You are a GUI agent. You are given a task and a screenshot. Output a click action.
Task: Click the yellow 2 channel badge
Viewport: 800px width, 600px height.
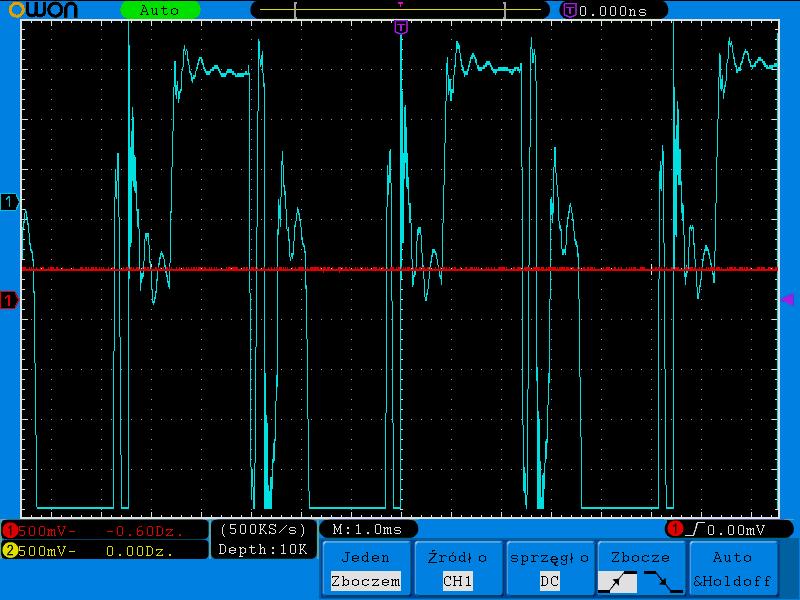9,551
